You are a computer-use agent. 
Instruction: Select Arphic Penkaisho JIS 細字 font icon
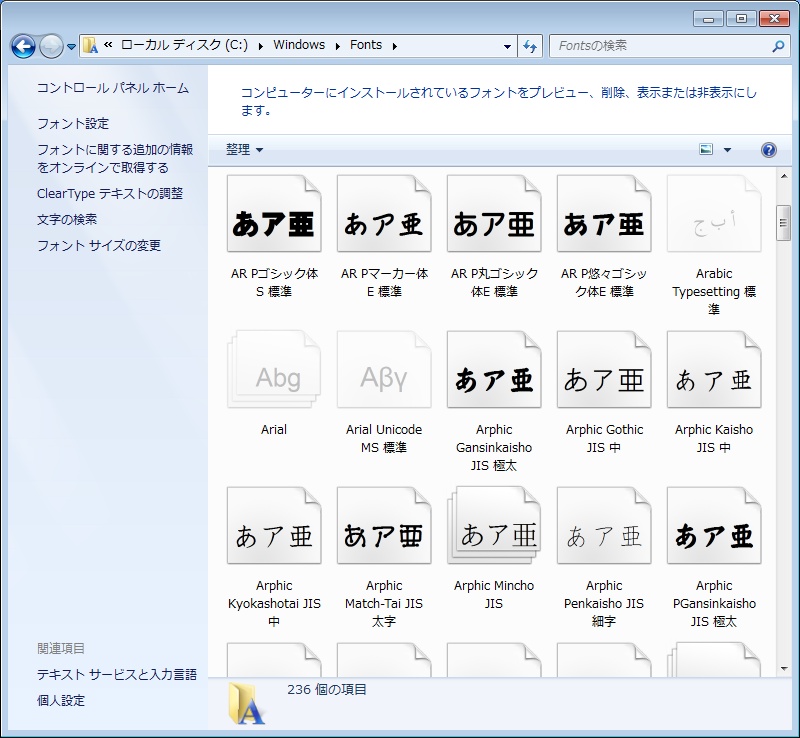pos(604,525)
